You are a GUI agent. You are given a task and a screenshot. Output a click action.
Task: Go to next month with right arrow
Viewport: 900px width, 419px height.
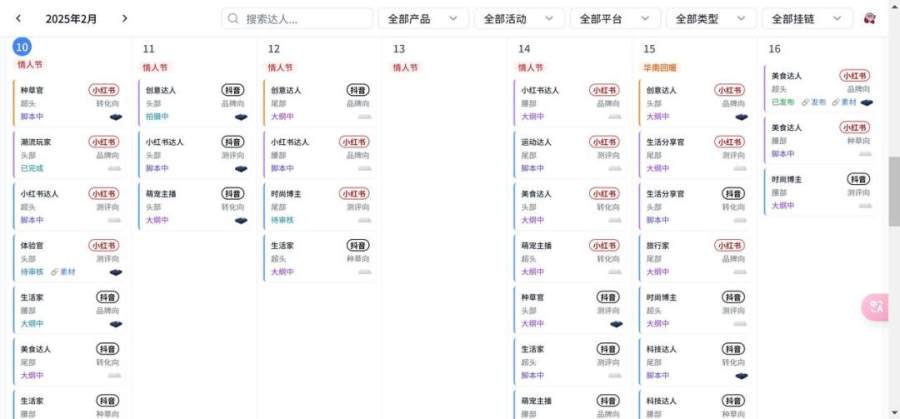tap(124, 18)
